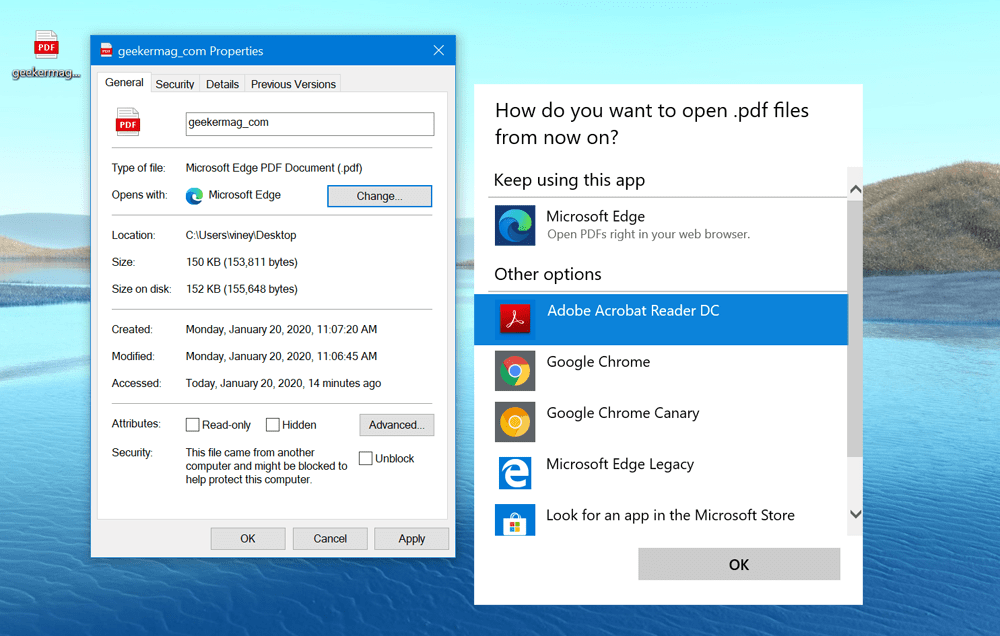Click the location path "C:\Users\viney\Desktop"
This screenshot has height=636, width=1000.
click(x=241, y=235)
